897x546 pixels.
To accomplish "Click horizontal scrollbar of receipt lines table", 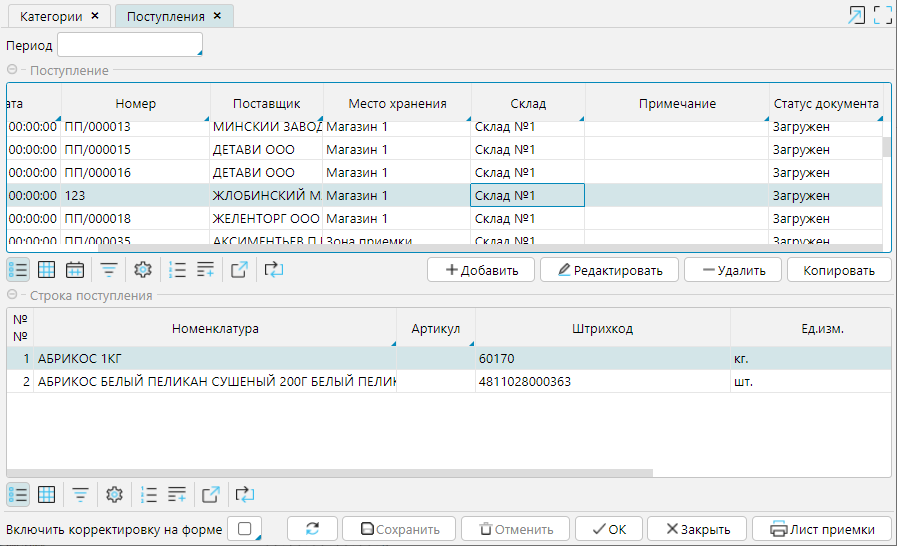I will 330,473.
